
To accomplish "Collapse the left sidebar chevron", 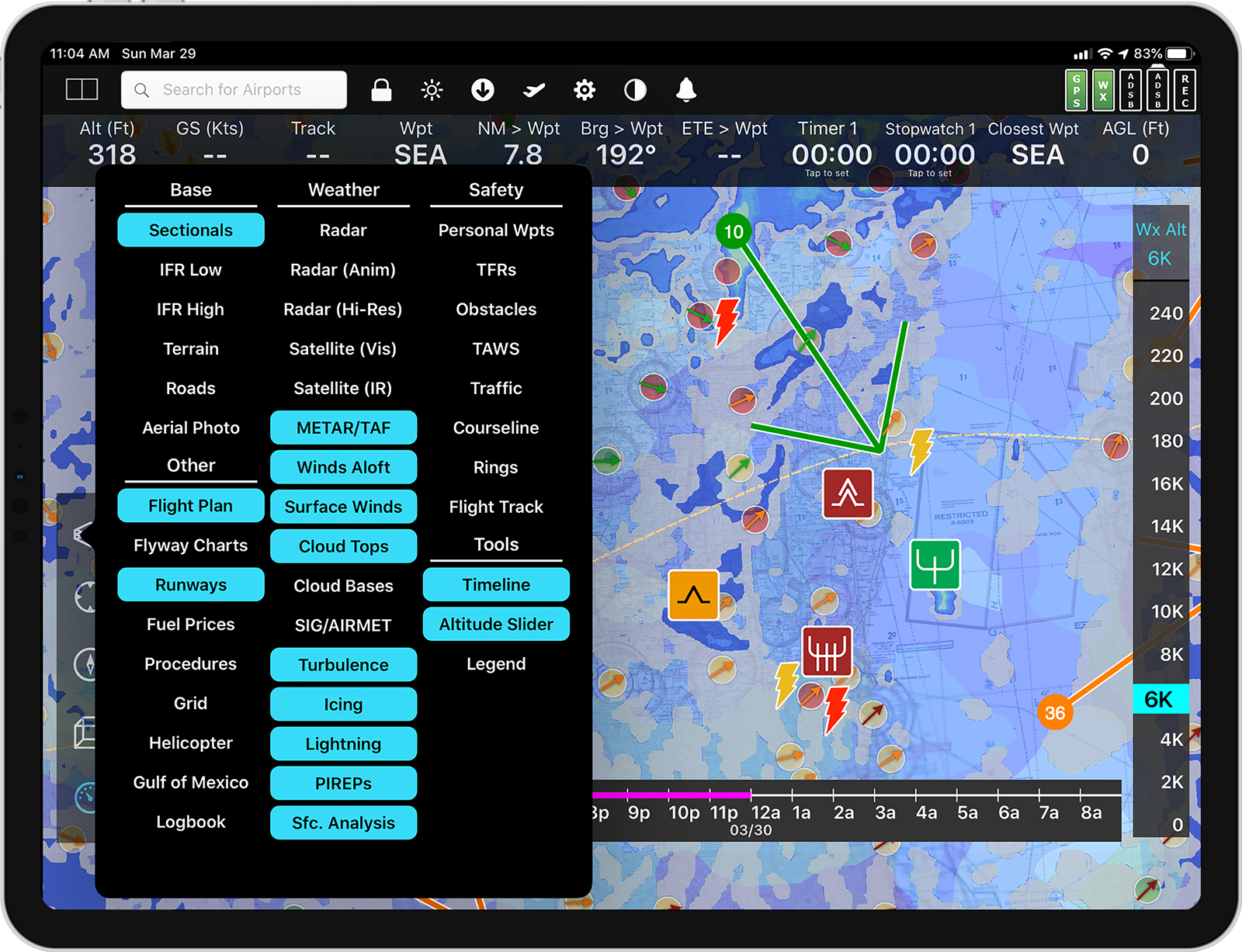I will tap(84, 535).
